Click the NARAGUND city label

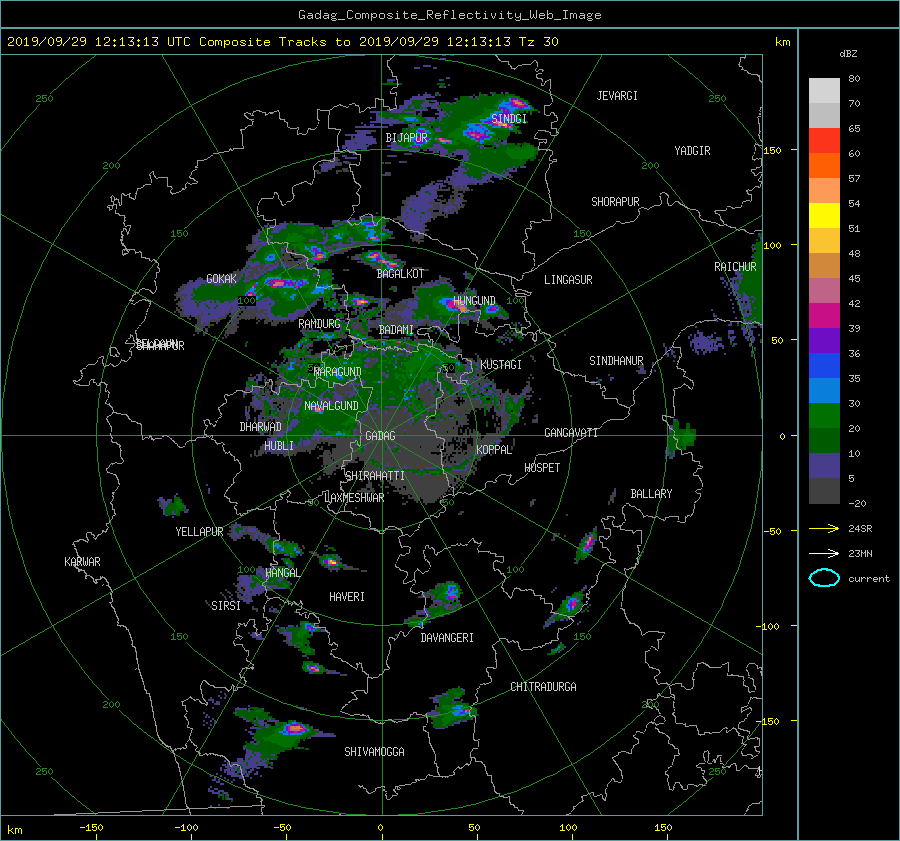tap(338, 372)
